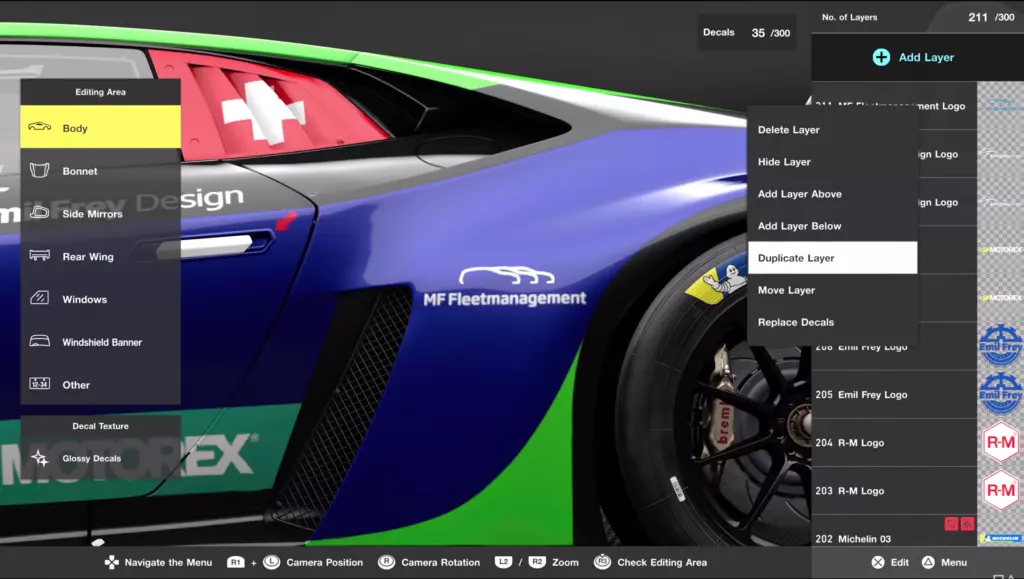This screenshot has width=1024, height=579.
Task: Choose the Windows icon in Editing Area
Action: click(39, 298)
